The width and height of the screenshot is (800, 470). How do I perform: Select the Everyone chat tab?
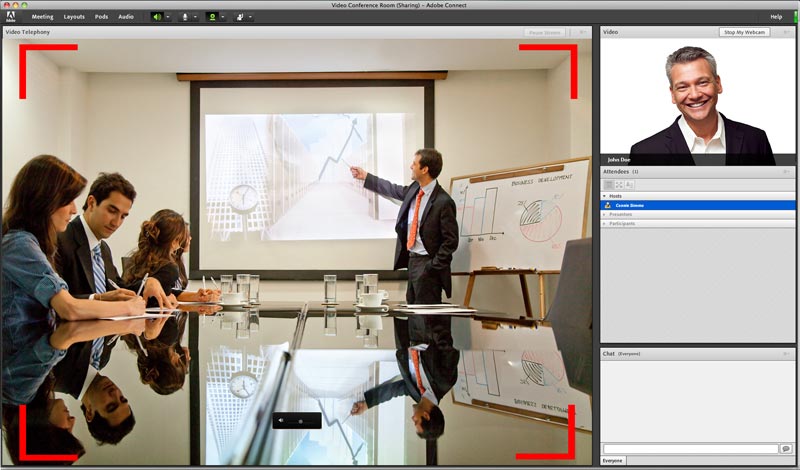click(x=612, y=461)
